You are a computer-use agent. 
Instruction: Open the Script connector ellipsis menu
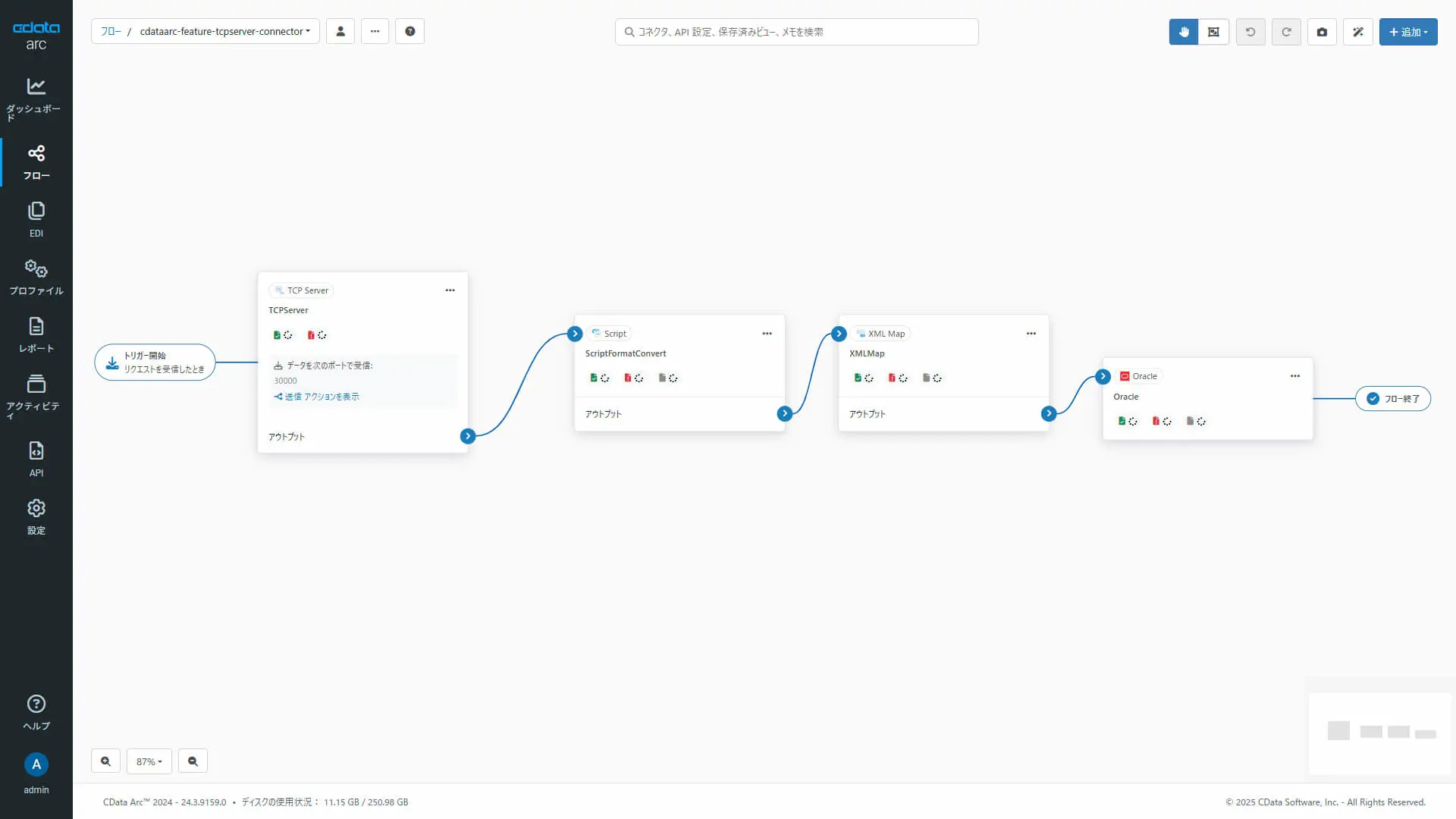(767, 334)
